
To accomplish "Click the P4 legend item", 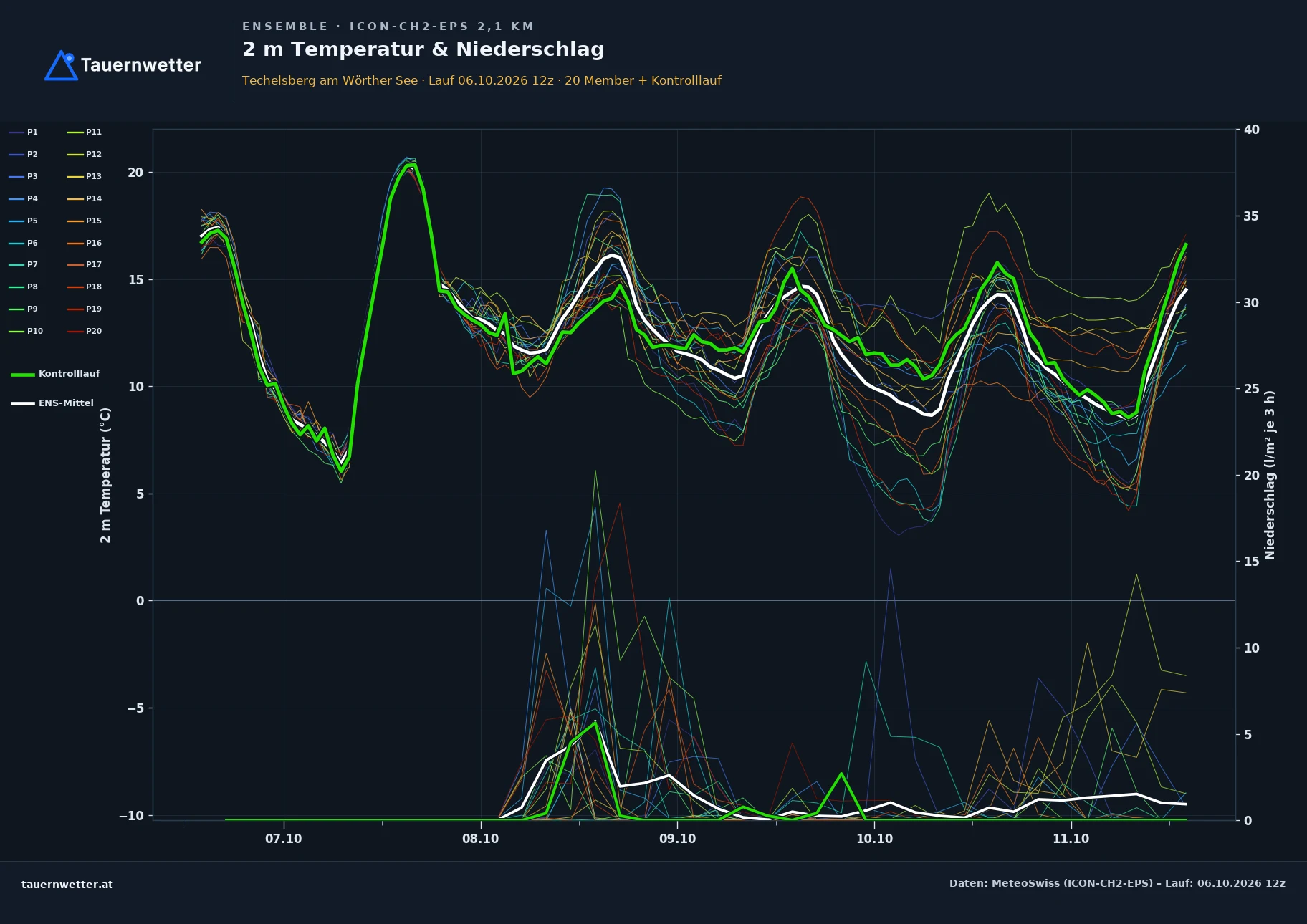I will tap(24, 198).
